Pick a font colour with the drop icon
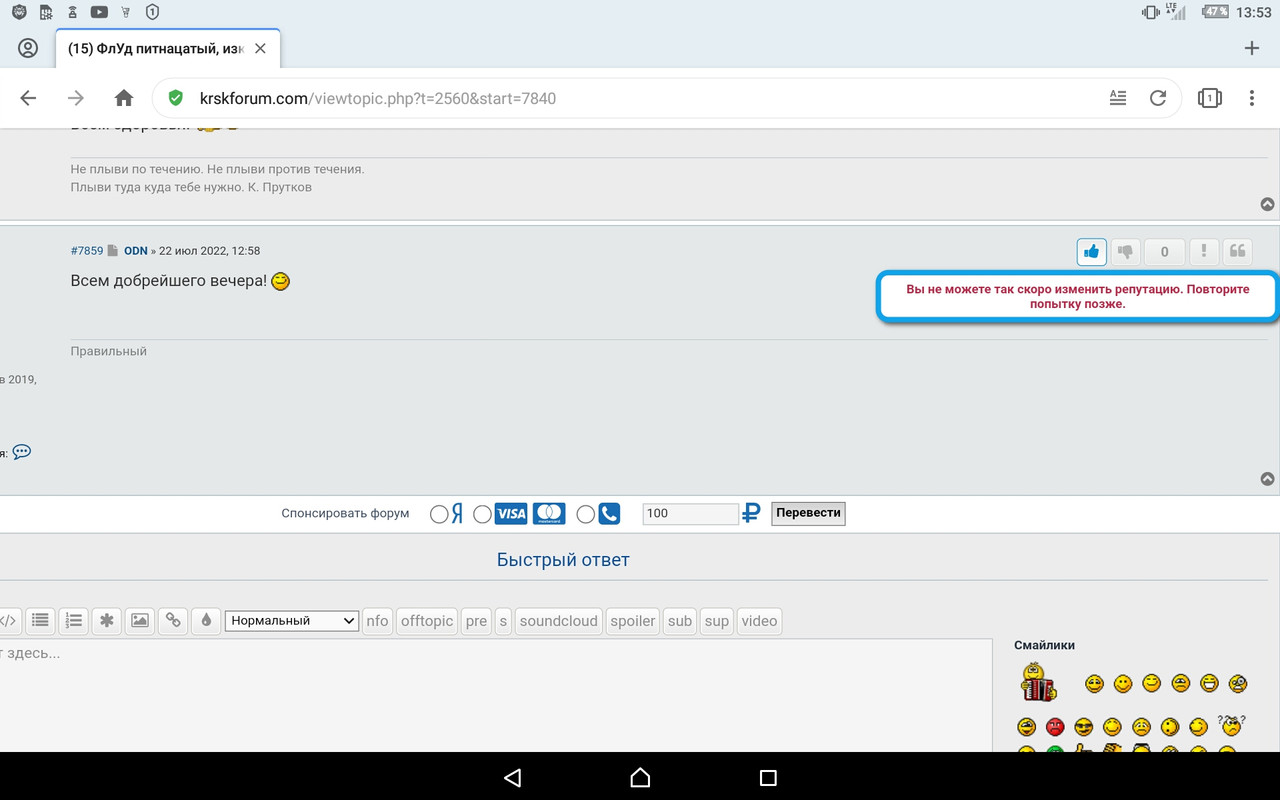1280x800 pixels. (x=206, y=621)
